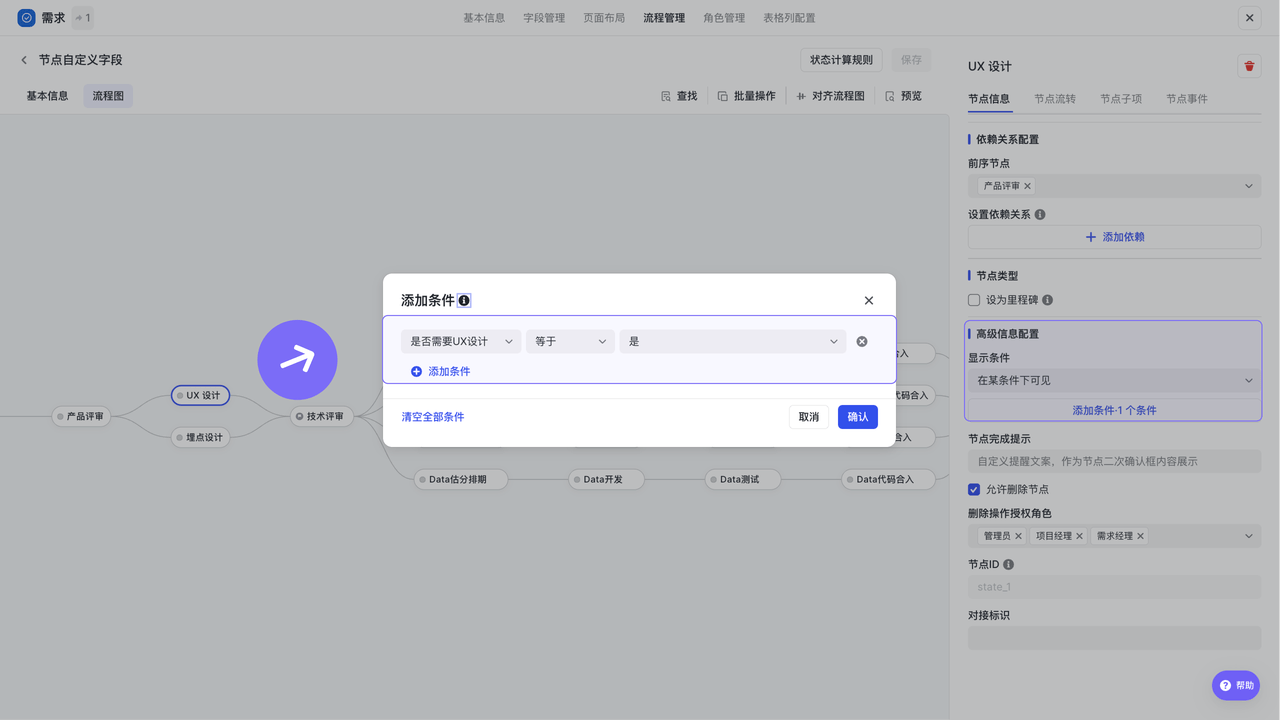The image size is (1280, 720).
Task: Remove the 项目经理 role tag
Action: pyautogui.click(x=1079, y=536)
